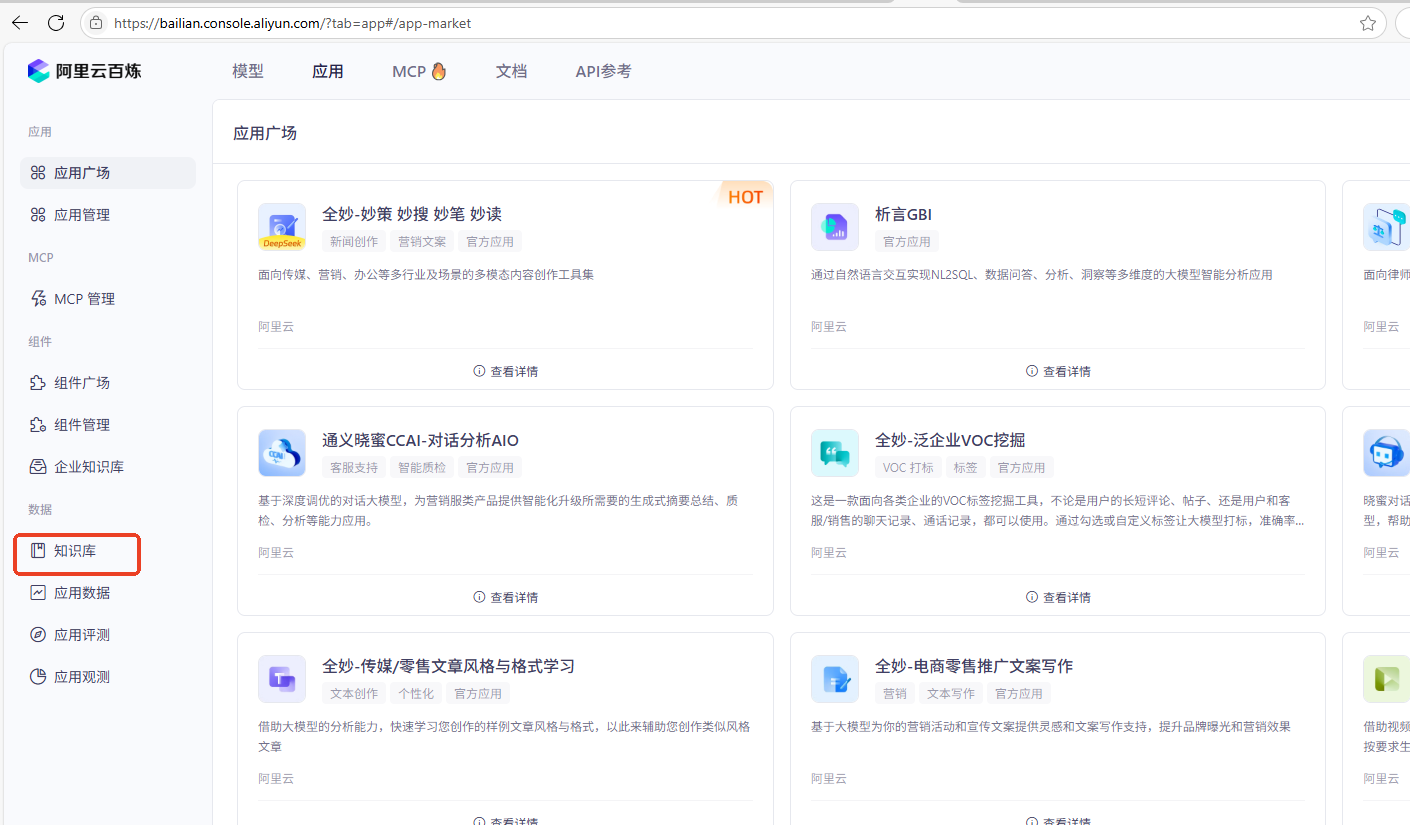Open MCP 管理 in sidebar
Screen dimensions: 1410x825
point(108,299)
